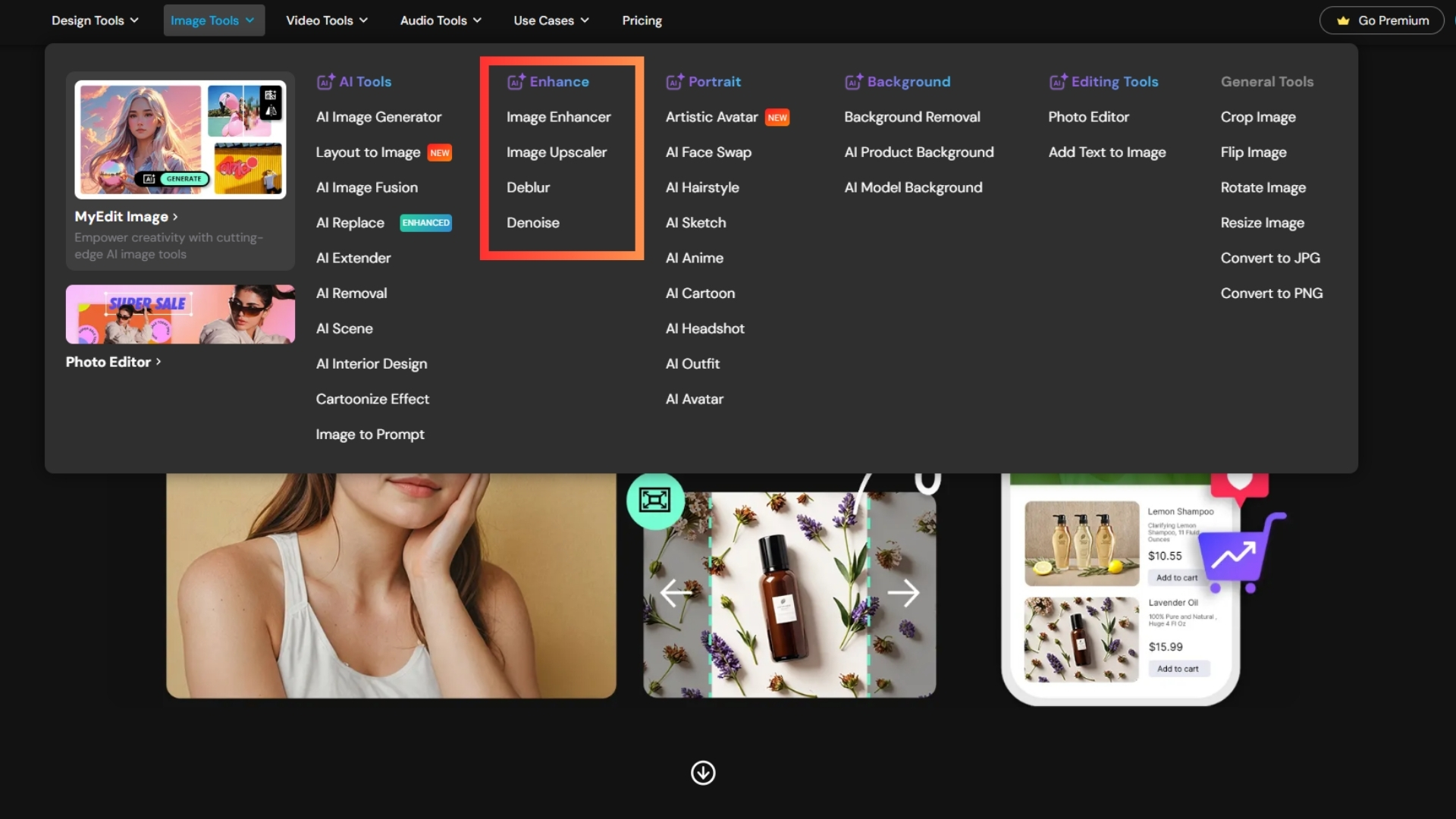This screenshot has height=819, width=1456.
Task: Click the Go Premium button
Action: [x=1382, y=20]
